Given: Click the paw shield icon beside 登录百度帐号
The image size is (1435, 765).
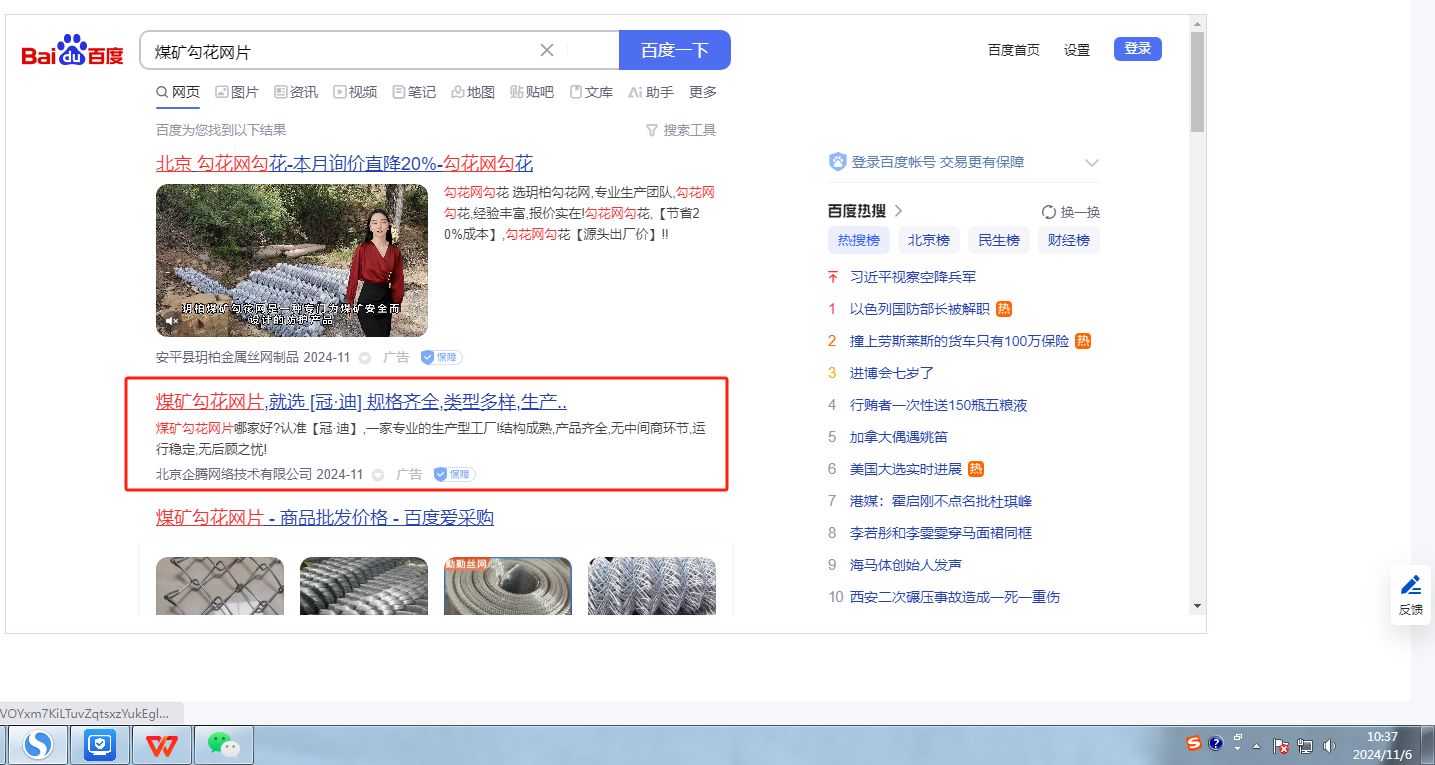Looking at the screenshot, I should [x=838, y=162].
